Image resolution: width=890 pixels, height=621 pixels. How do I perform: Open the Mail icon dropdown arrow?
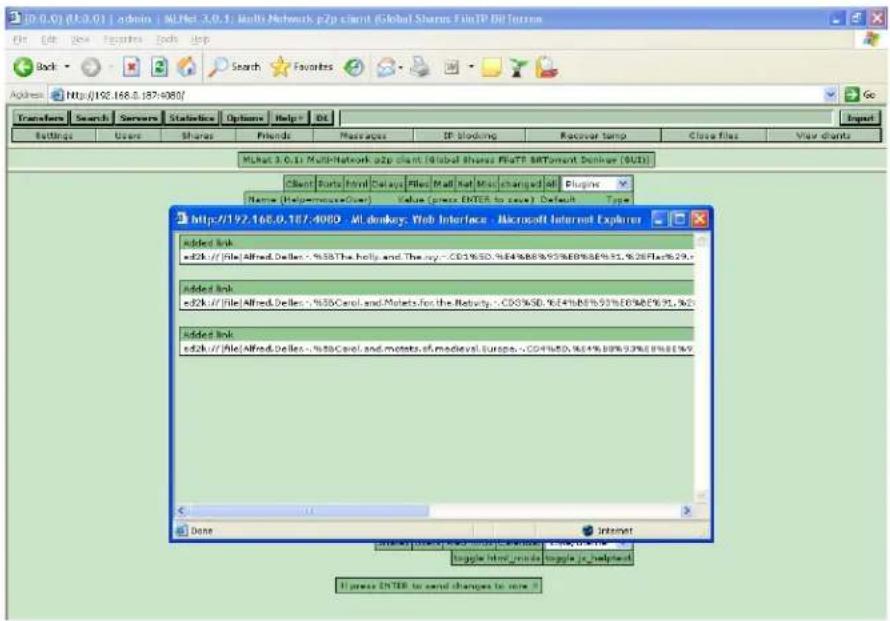(401, 68)
